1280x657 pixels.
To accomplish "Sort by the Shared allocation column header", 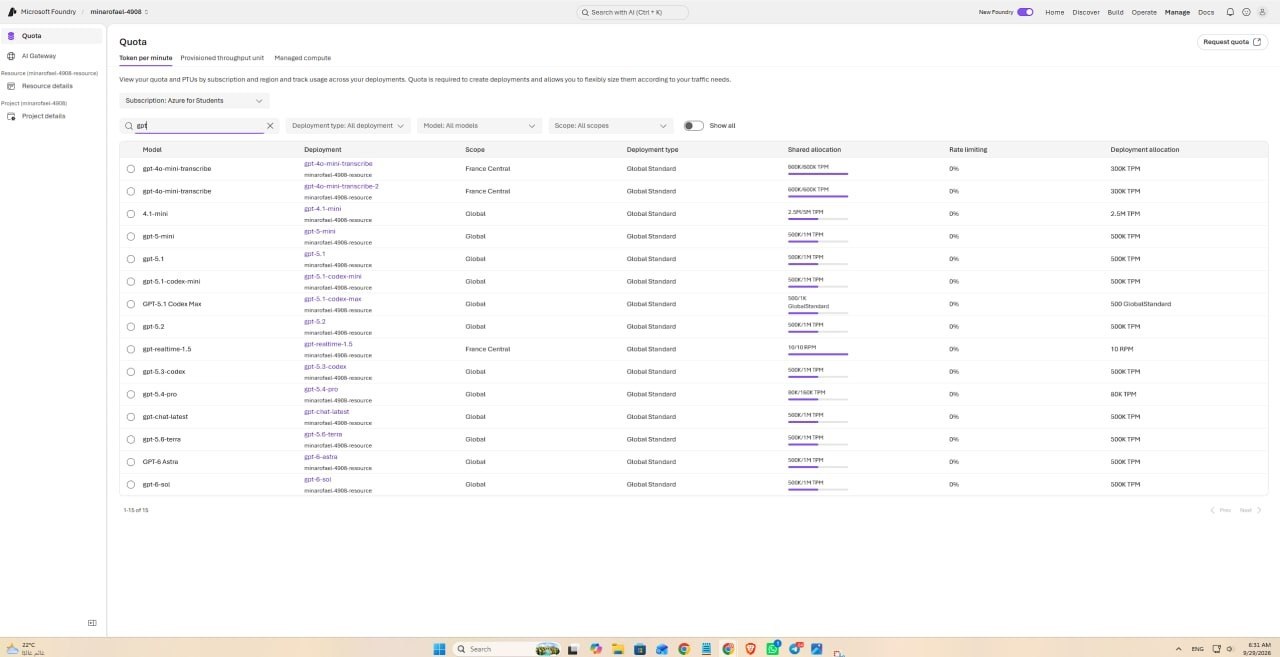I will click(x=812, y=149).
